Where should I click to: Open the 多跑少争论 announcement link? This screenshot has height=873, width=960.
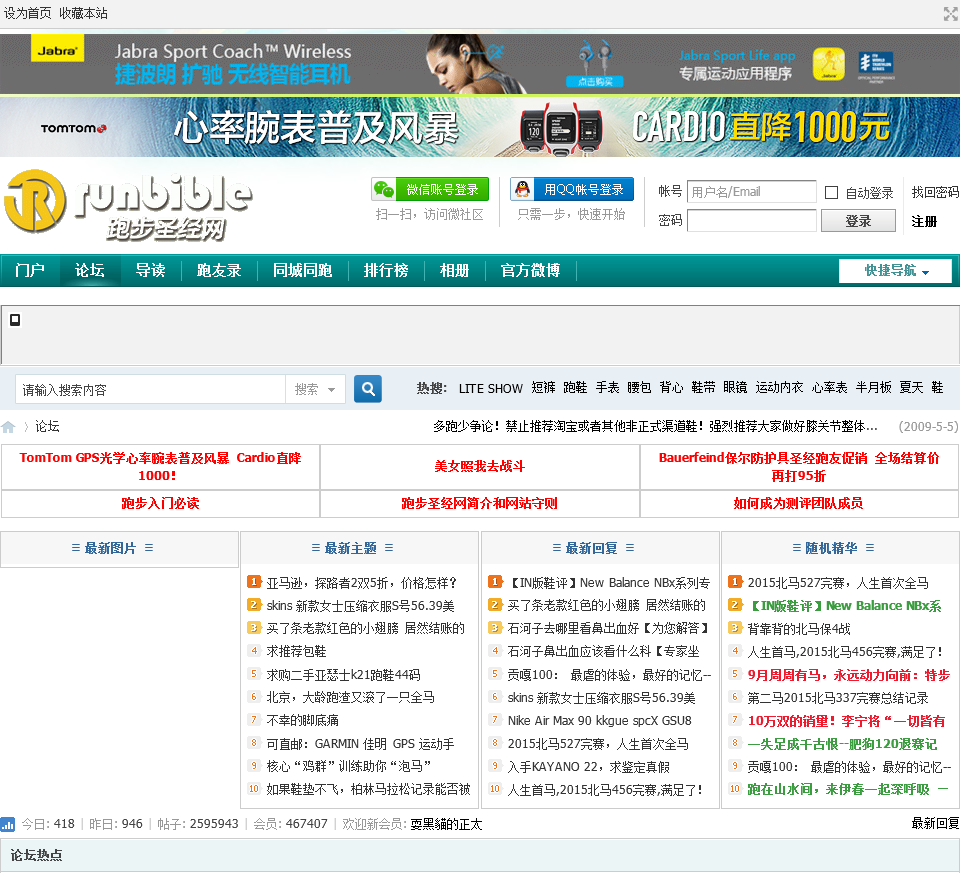(656, 426)
